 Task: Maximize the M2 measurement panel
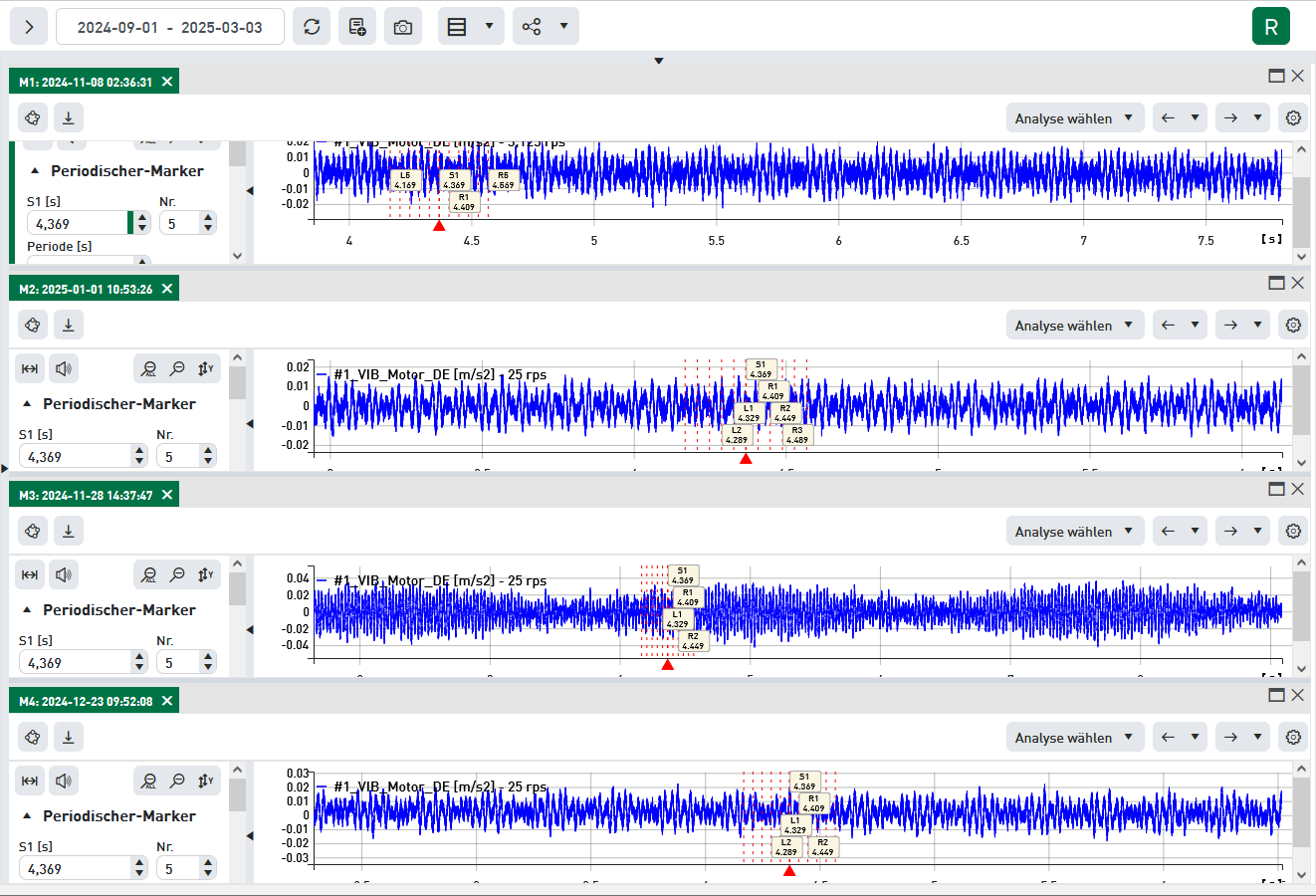click(x=1276, y=283)
